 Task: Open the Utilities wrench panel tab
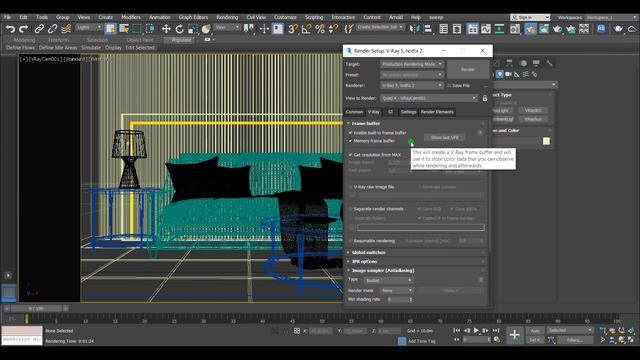pyautogui.click(x=549, y=63)
